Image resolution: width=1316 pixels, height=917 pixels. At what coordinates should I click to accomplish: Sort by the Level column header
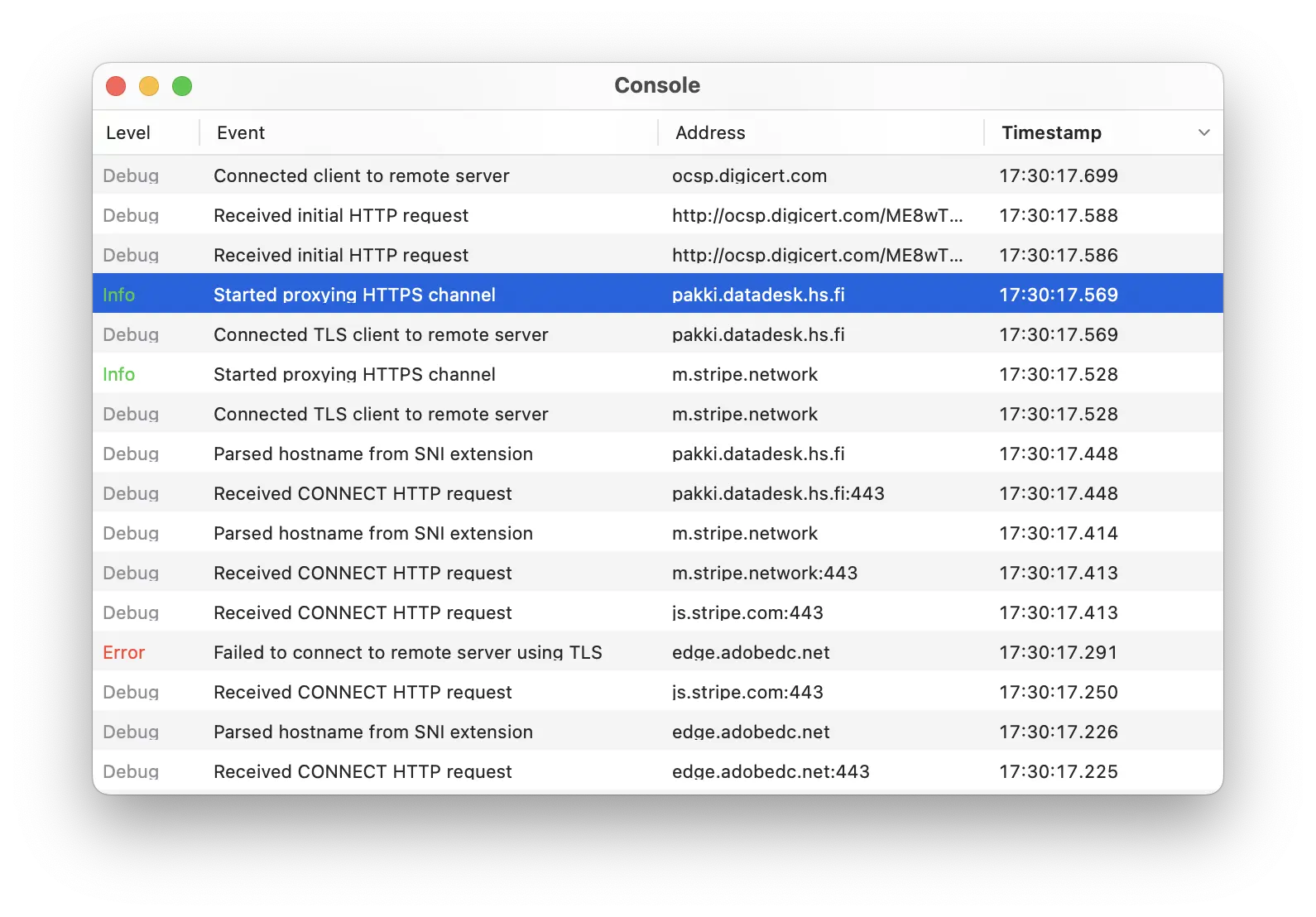pos(128,132)
